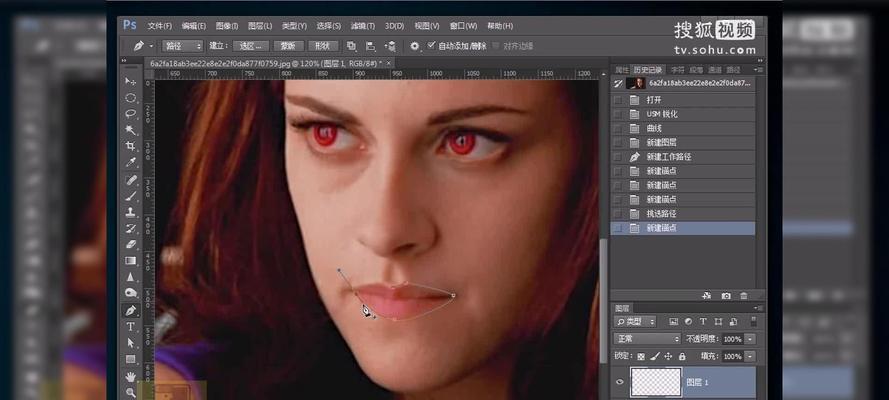The height and width of the screenshot is (400, 889).
Task: Toggle lock all padlock icon
Action: [681, 356]
